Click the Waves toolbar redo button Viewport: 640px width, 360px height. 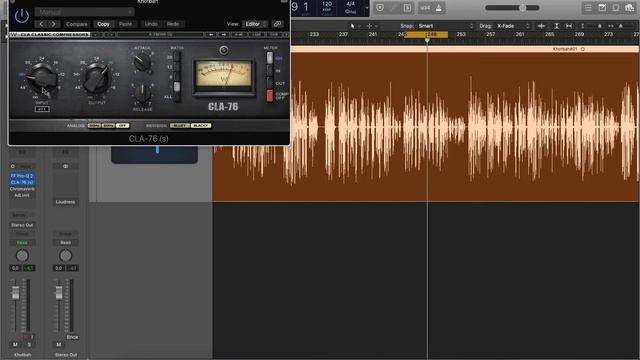(x=110, y=35)
